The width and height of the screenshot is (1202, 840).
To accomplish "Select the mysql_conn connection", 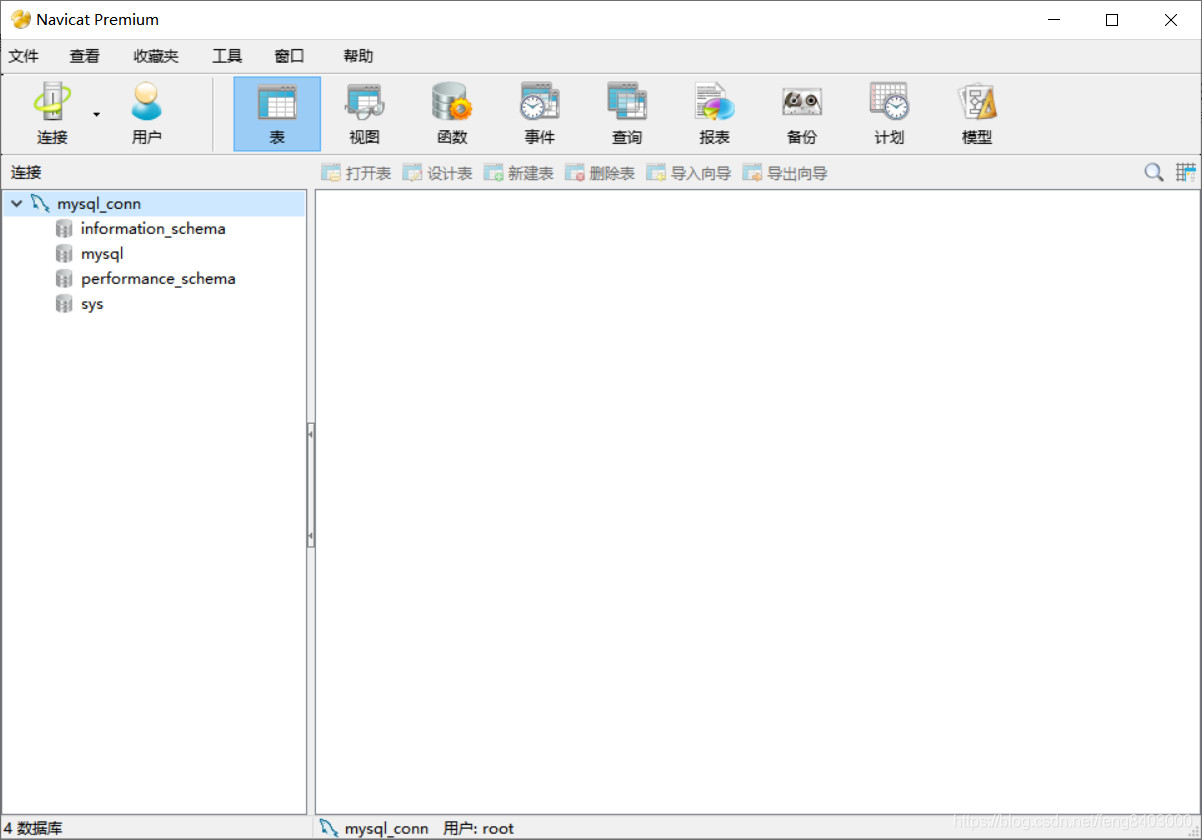I will click(99, 204).
